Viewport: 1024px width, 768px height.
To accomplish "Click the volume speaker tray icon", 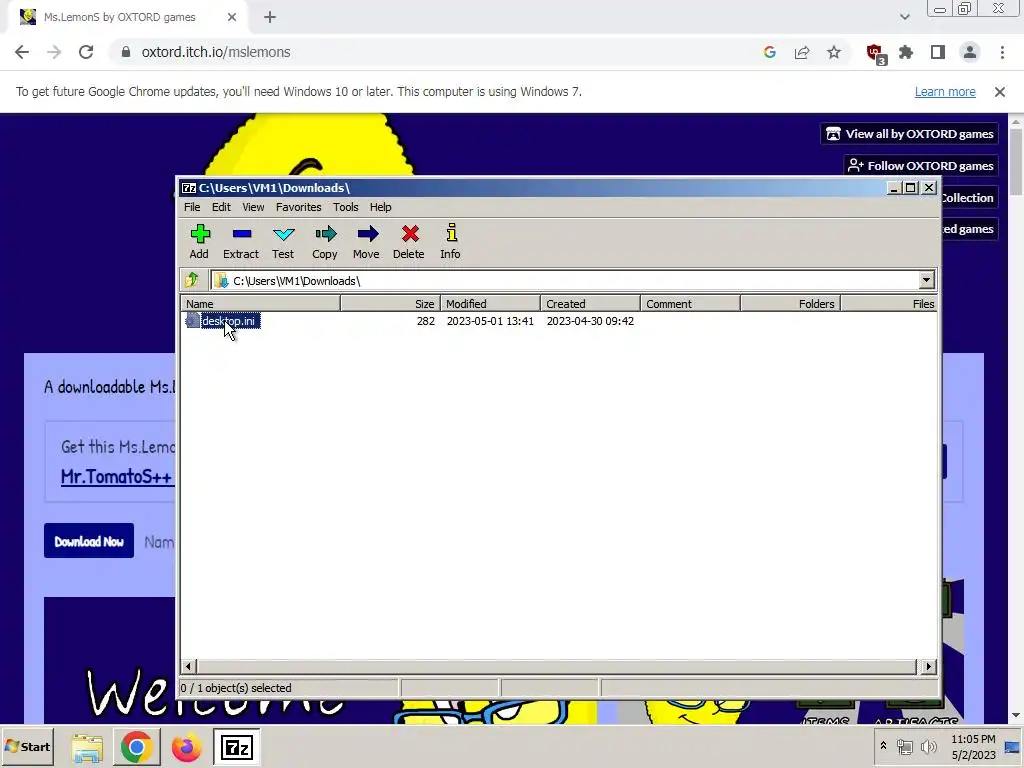I will (928, 746).
